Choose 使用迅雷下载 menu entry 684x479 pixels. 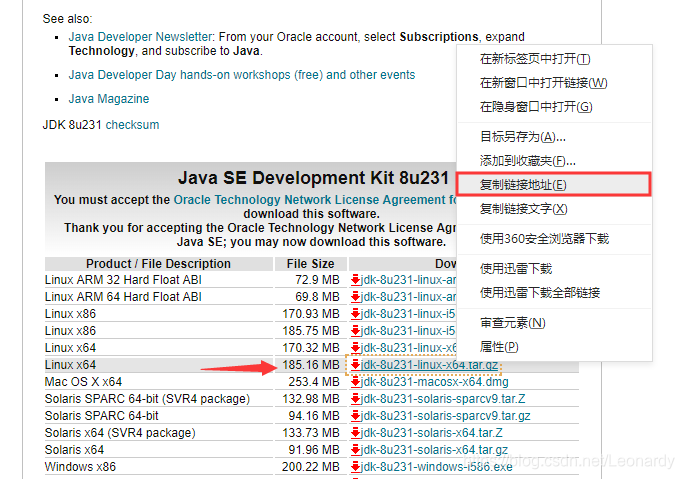pos(554,269)
